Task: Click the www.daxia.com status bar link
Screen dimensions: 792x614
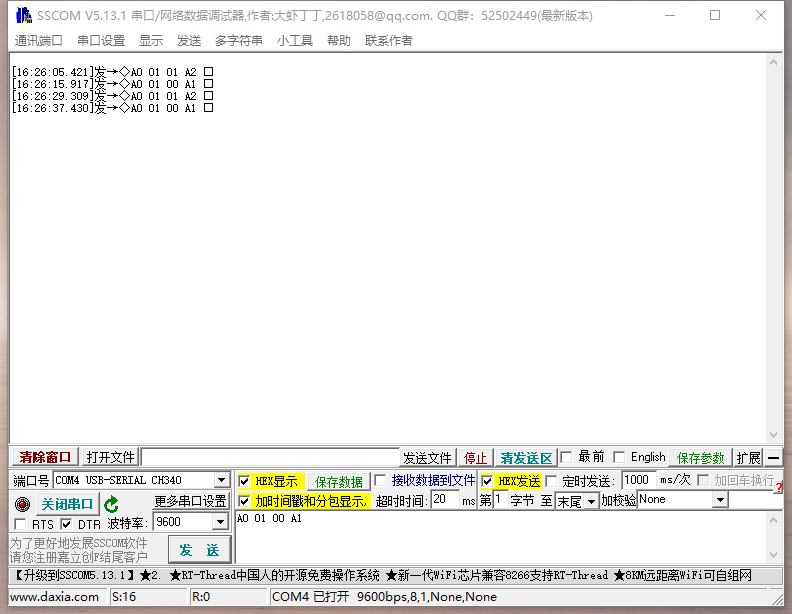Action: (55, 597)
